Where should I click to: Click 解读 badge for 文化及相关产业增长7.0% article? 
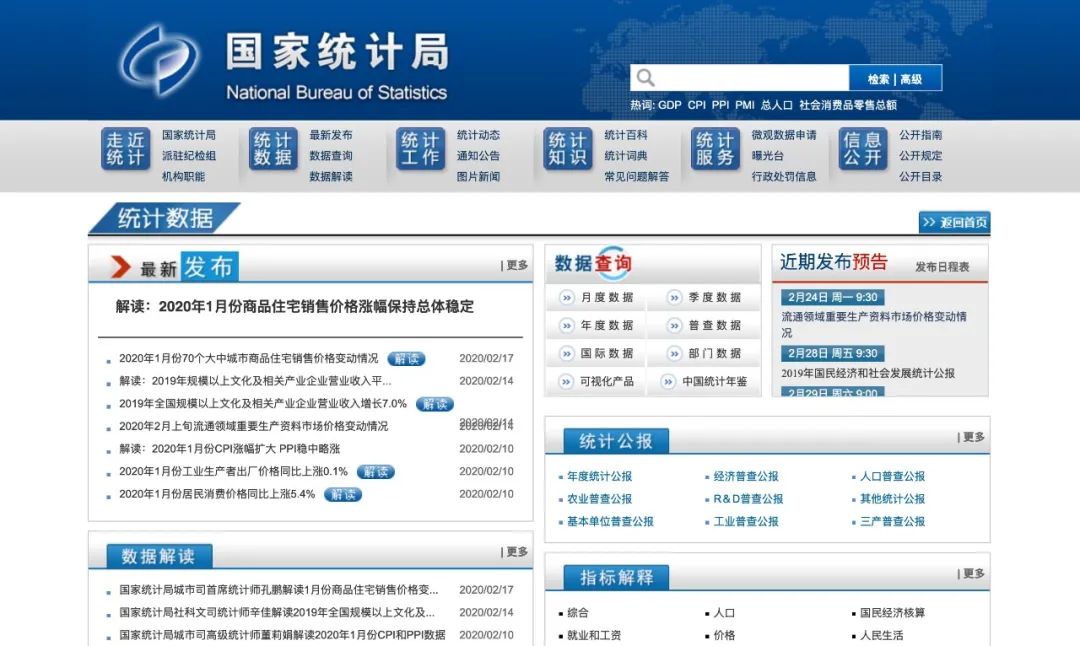click(435, 404)
